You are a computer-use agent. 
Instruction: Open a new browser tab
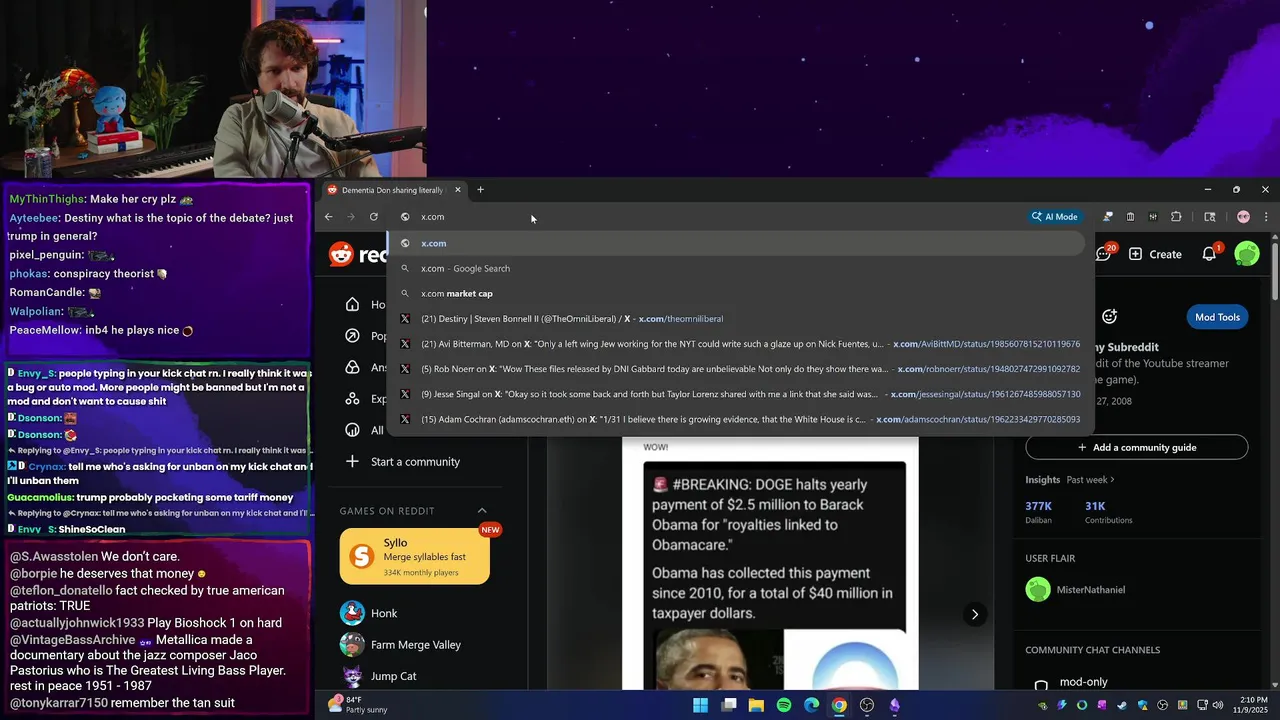tap(480, 190)
